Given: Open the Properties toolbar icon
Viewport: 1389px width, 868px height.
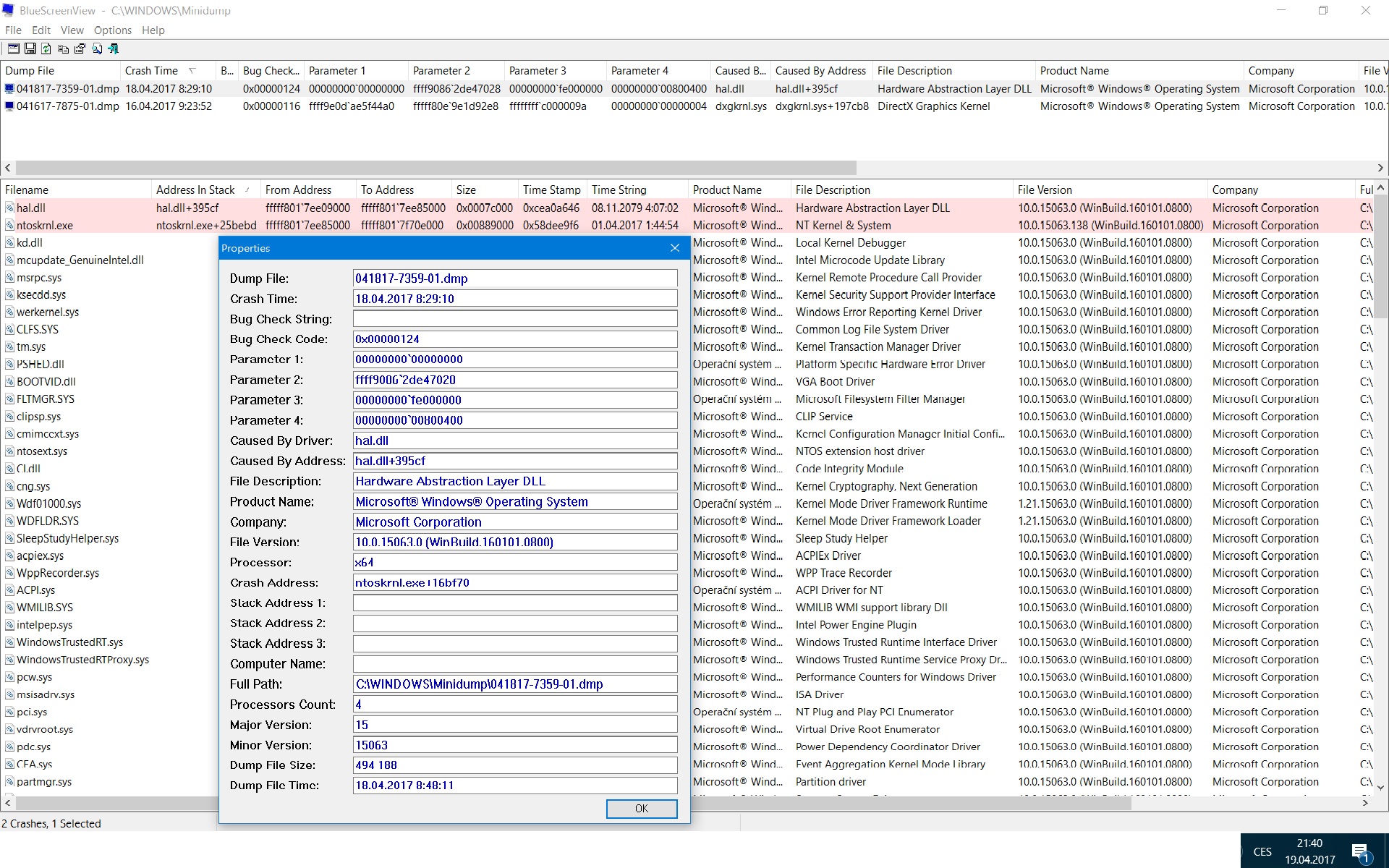Looking at the screenshot, I should [x=80, y=48].
